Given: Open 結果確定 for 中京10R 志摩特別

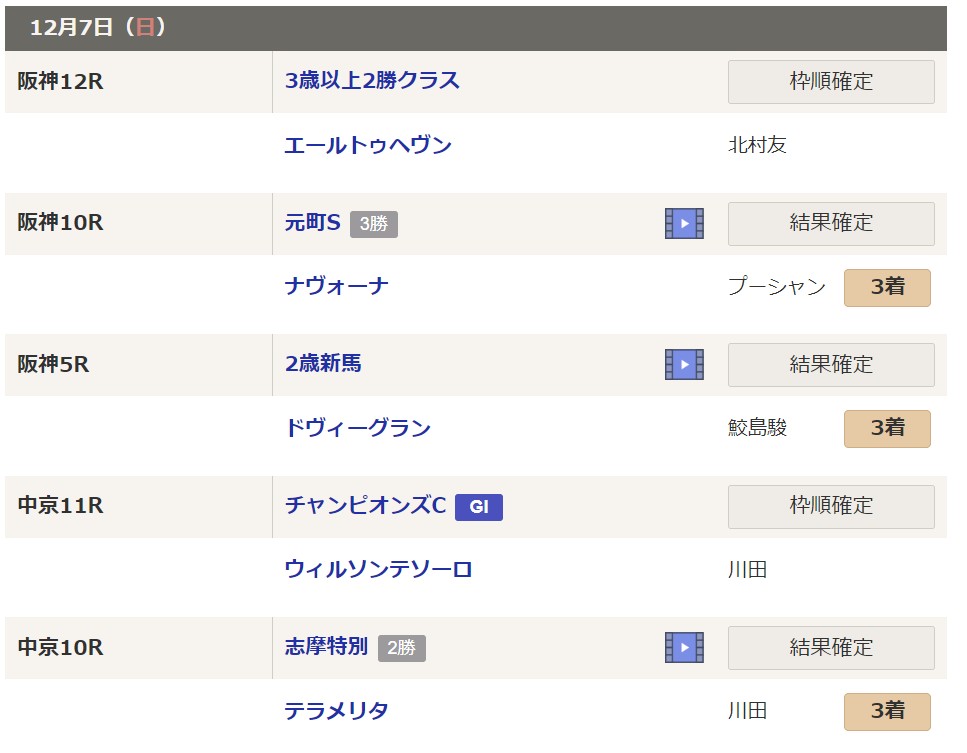Looking at the screenshot, I should (x=830, y=647).
